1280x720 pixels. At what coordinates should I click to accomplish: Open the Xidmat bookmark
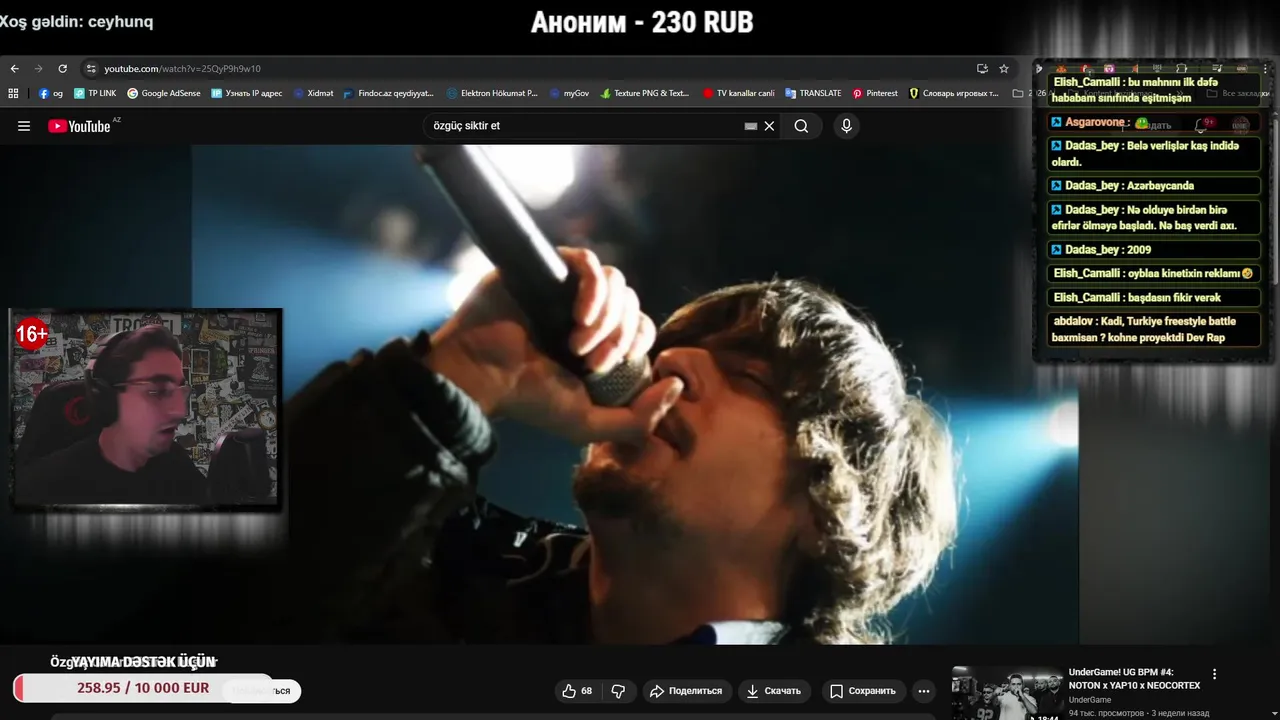313,93
